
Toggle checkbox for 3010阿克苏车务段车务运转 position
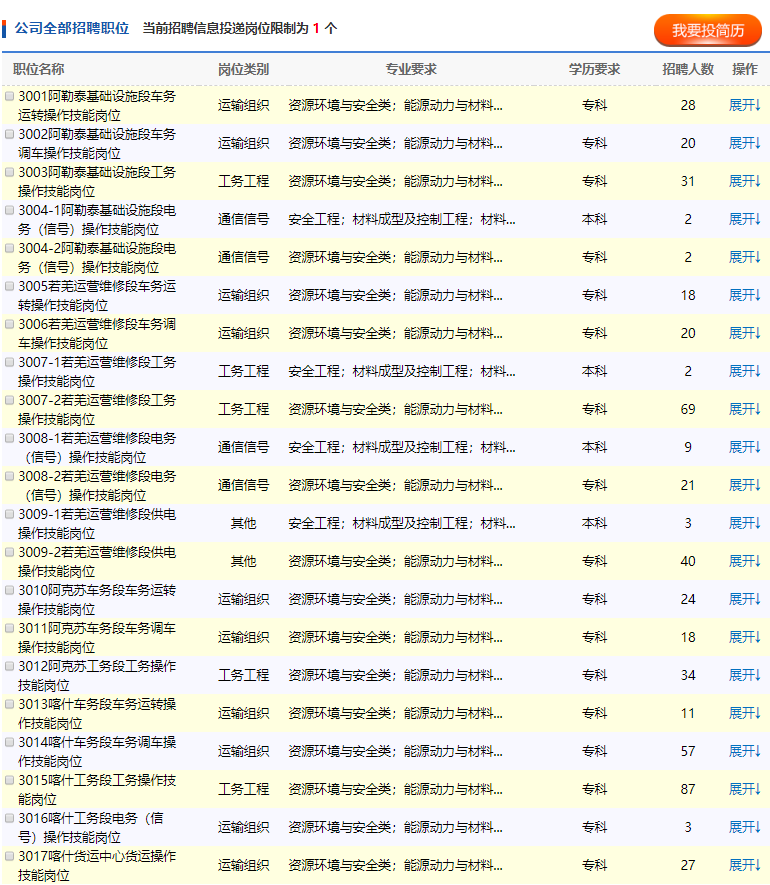pyautogui.click(x=10, y=591)
